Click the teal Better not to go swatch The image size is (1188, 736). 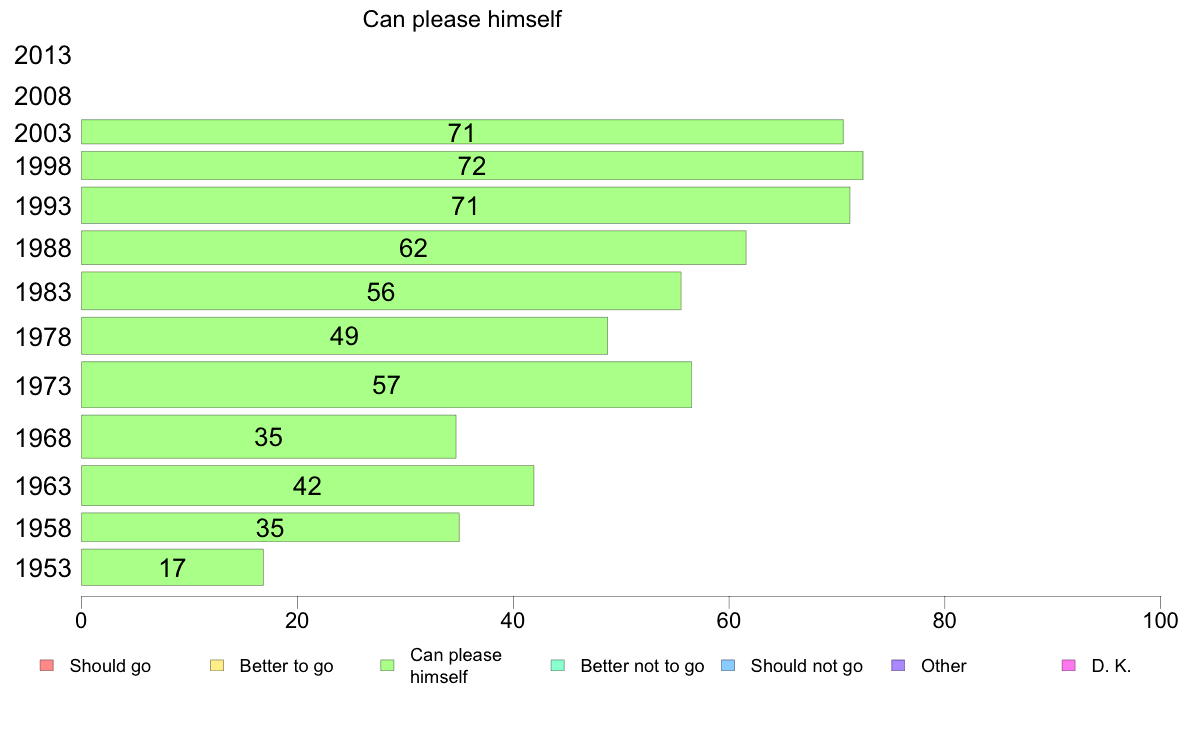pyautogui.click(x=558, y=666)
